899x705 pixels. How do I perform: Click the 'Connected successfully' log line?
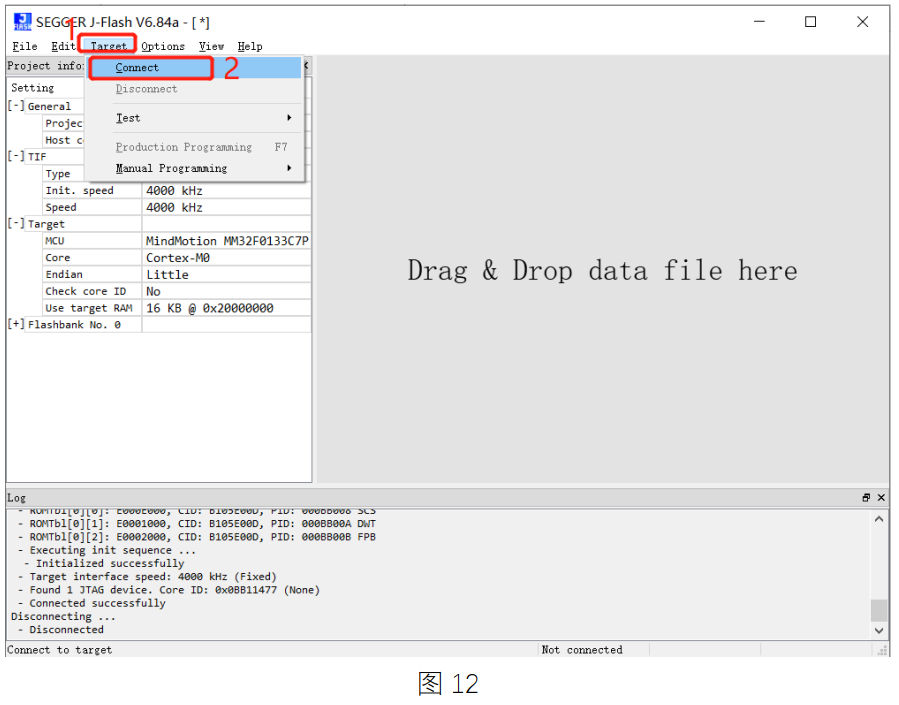point(92,603)
